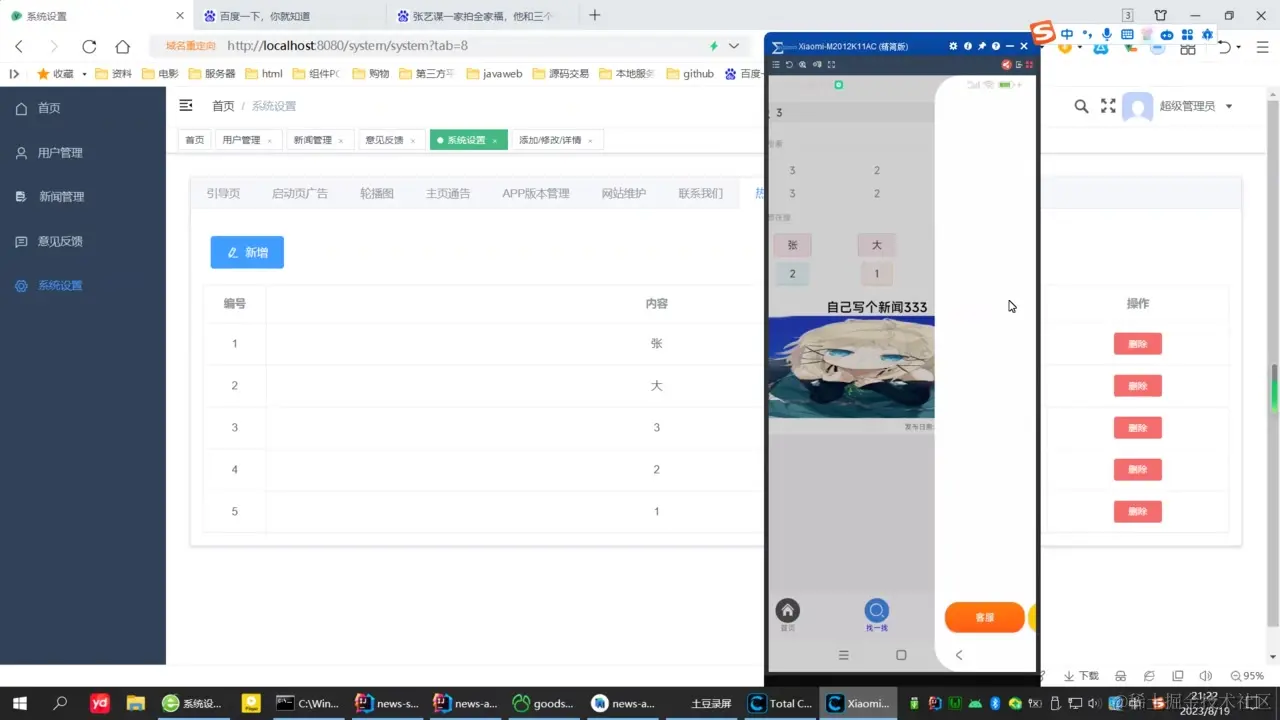The height and width of the screenshot is (720, 1280).
Task: Click the microphone icon on the IME bar
Action: point(1106,34)
